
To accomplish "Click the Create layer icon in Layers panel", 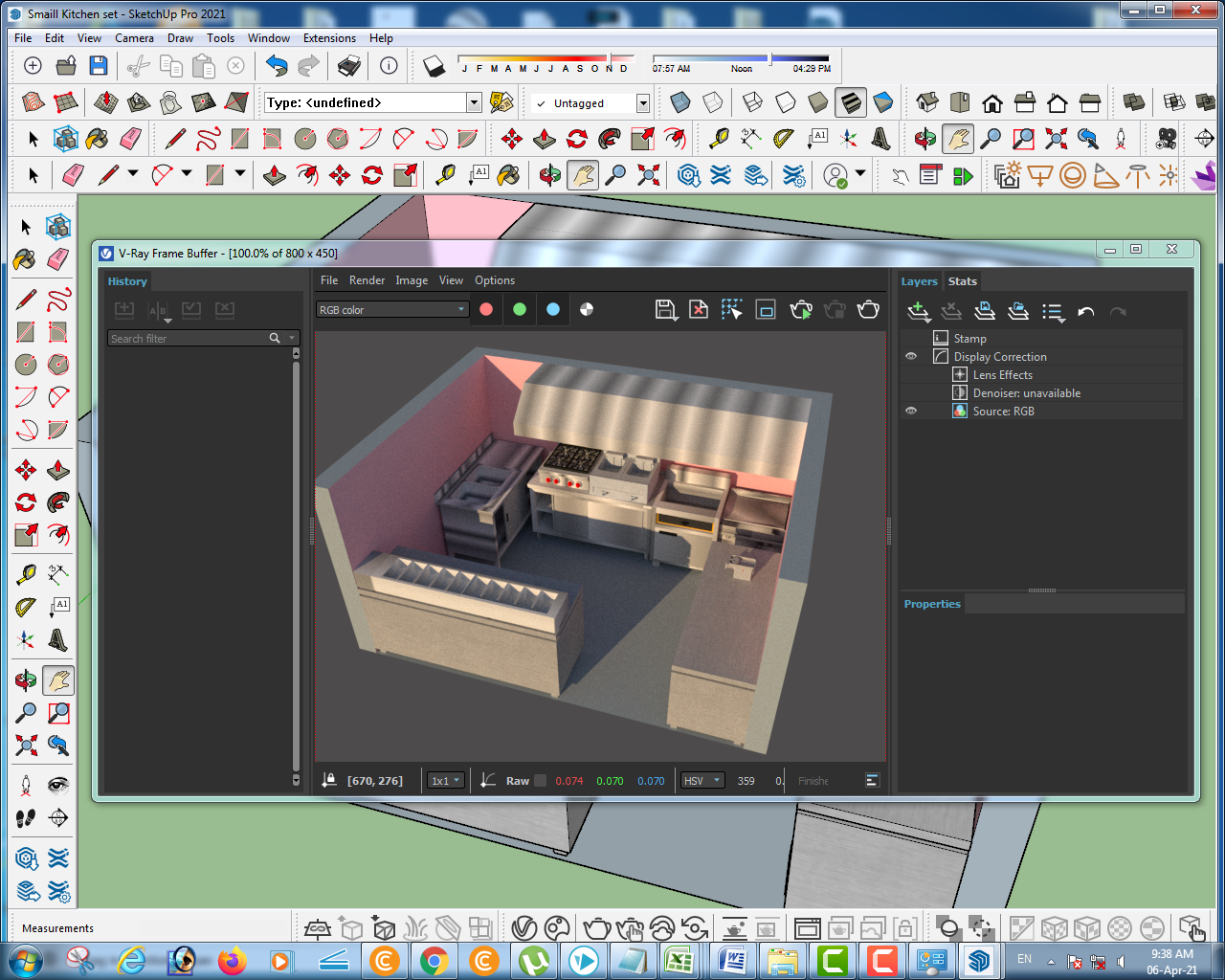I will pyautogui.click(x=918, y=311).
